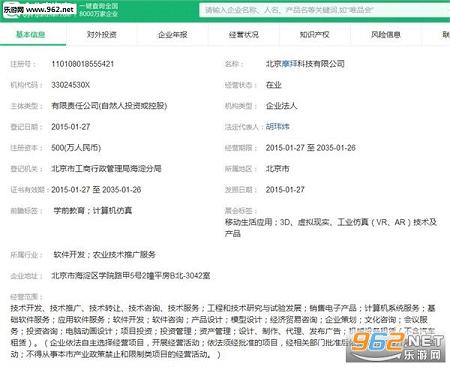Click the 在业 business status value
This screenshot has height=367, width=450.
[x=273, y=85]
